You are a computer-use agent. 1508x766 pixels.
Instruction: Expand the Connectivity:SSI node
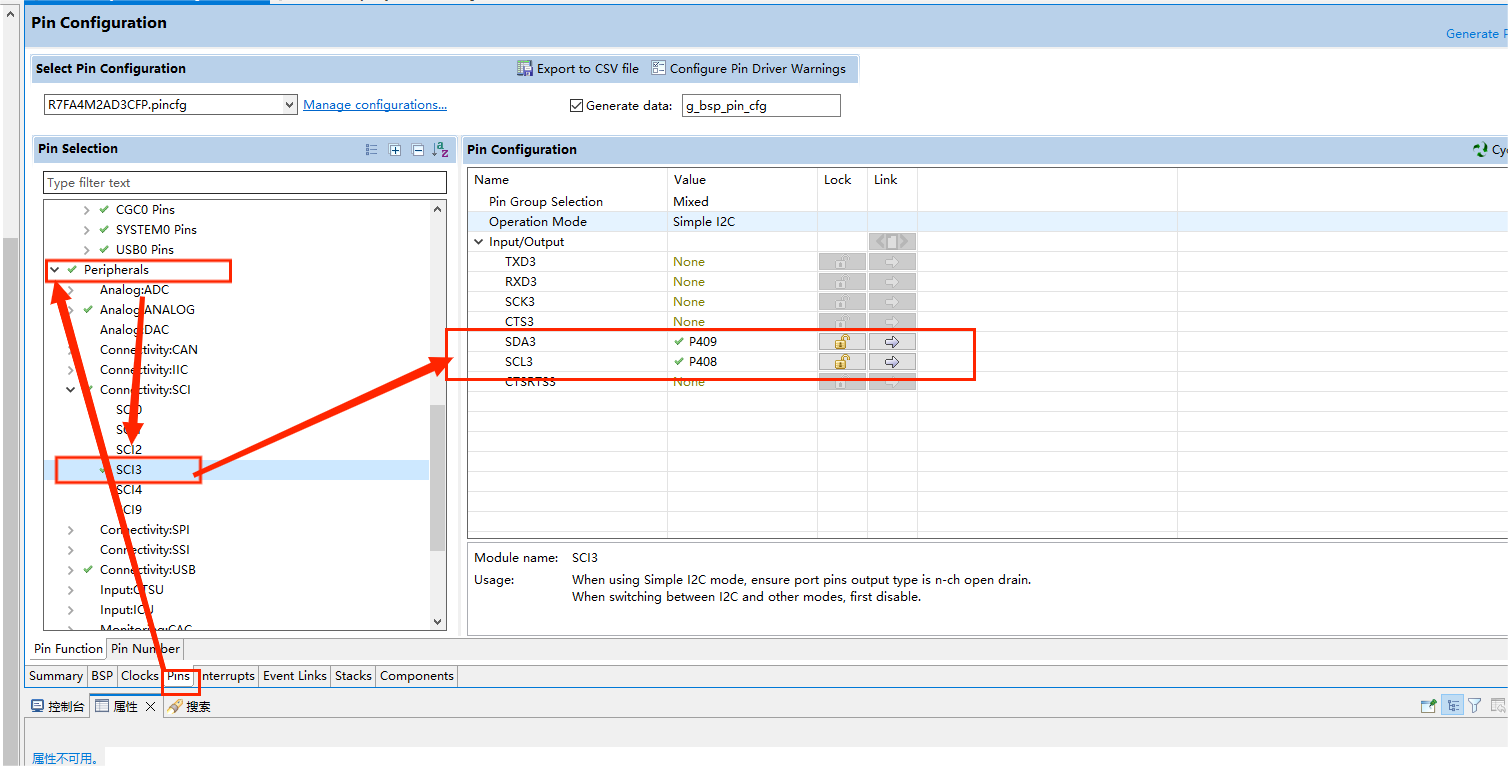click(x=71, y=550)
